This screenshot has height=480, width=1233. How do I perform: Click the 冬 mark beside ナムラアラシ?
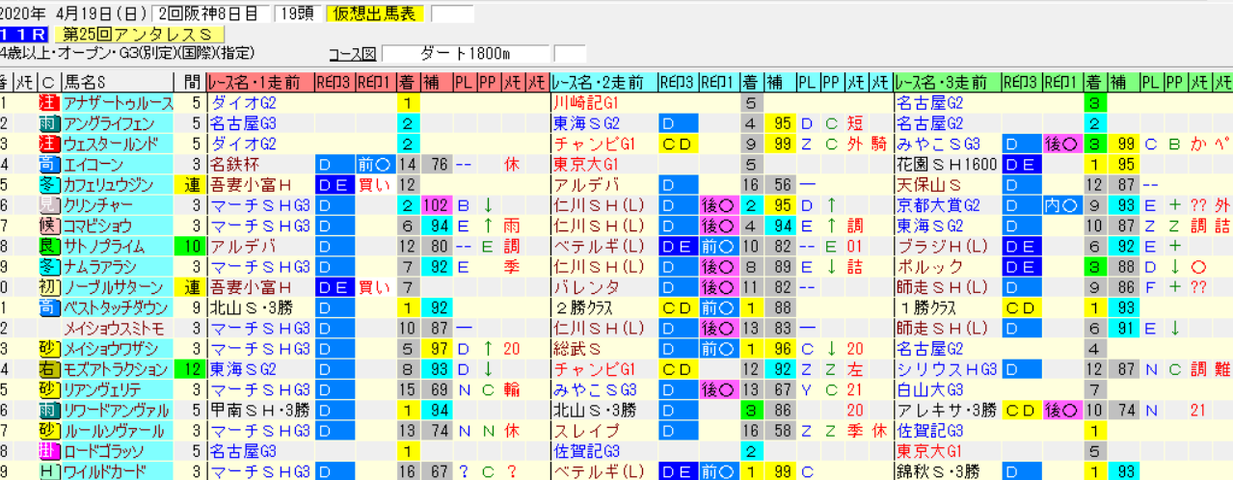tap(47, 266)
